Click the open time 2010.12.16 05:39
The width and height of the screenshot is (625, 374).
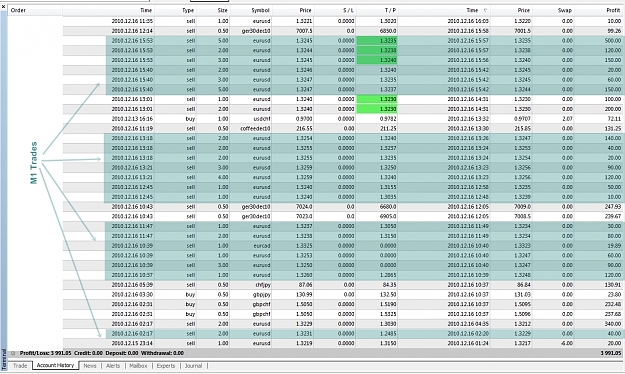pos(132,285)
